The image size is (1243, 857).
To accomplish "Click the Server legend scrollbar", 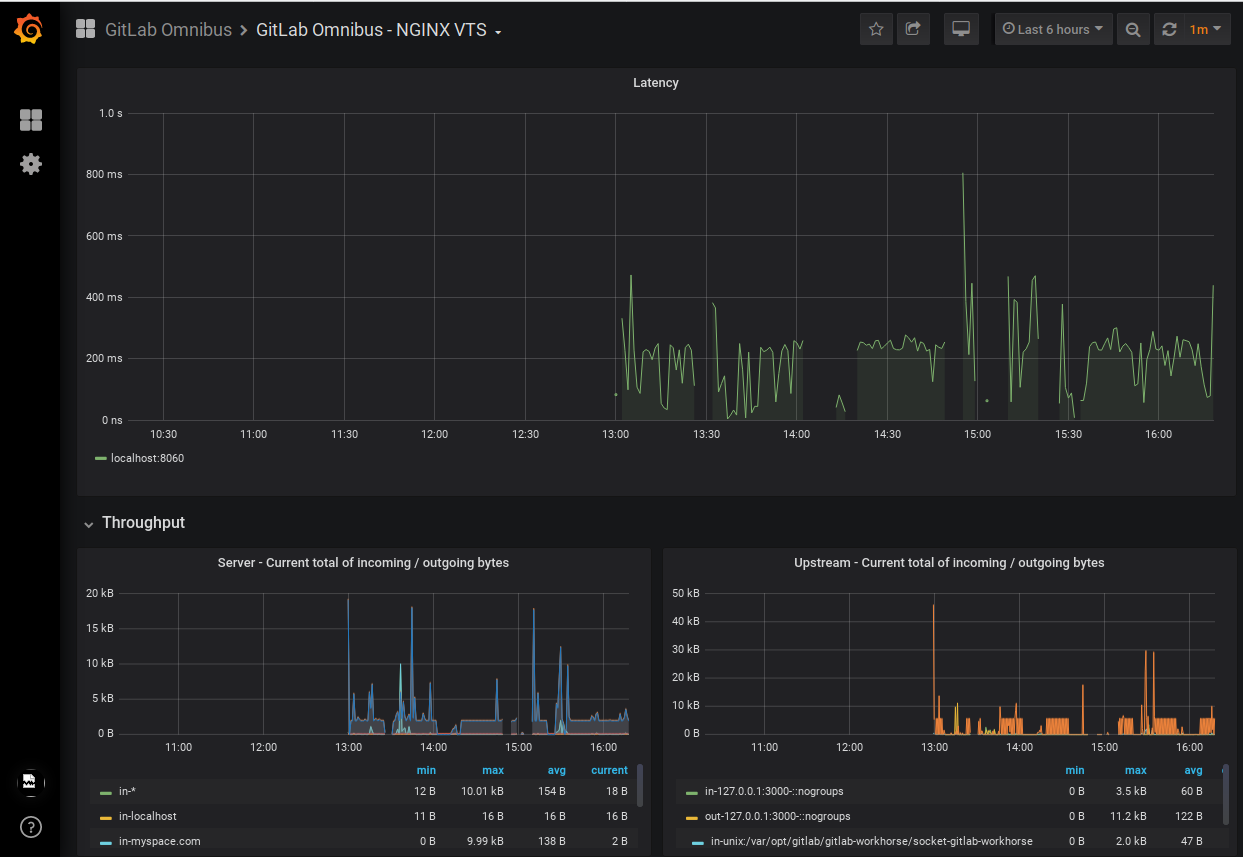I will pyautogui.click(x=640, y=786).
